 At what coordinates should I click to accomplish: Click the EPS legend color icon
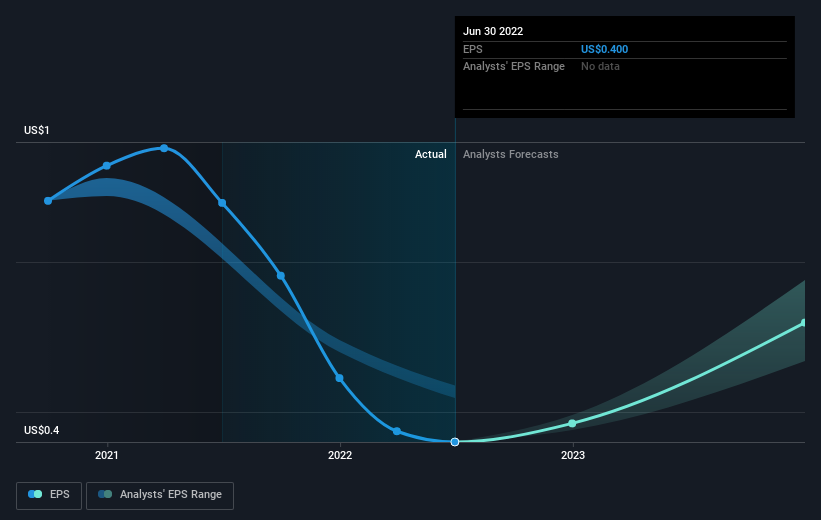coord(35,494)
